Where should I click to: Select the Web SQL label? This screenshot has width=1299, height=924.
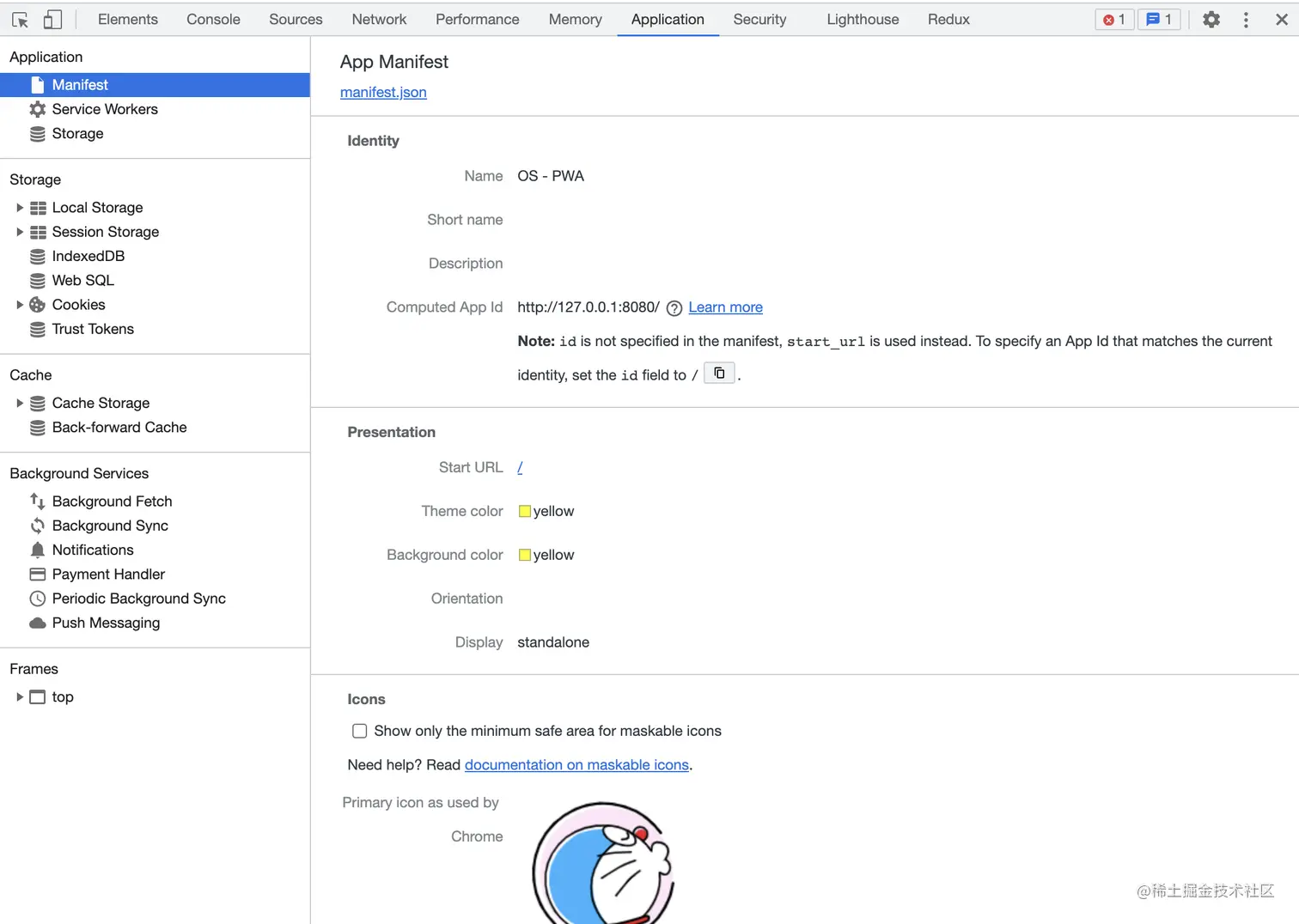tap(82, 280)
